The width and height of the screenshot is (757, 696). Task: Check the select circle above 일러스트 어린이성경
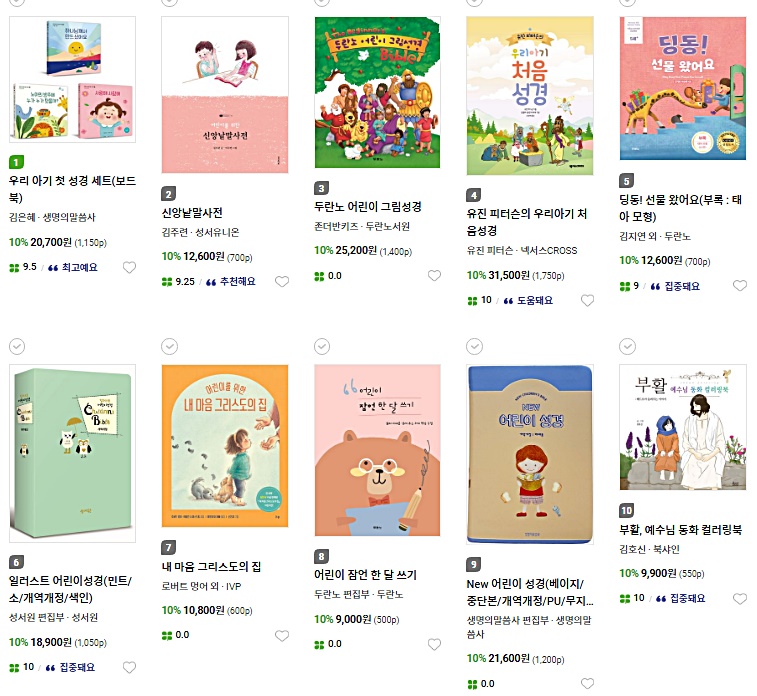17,347
